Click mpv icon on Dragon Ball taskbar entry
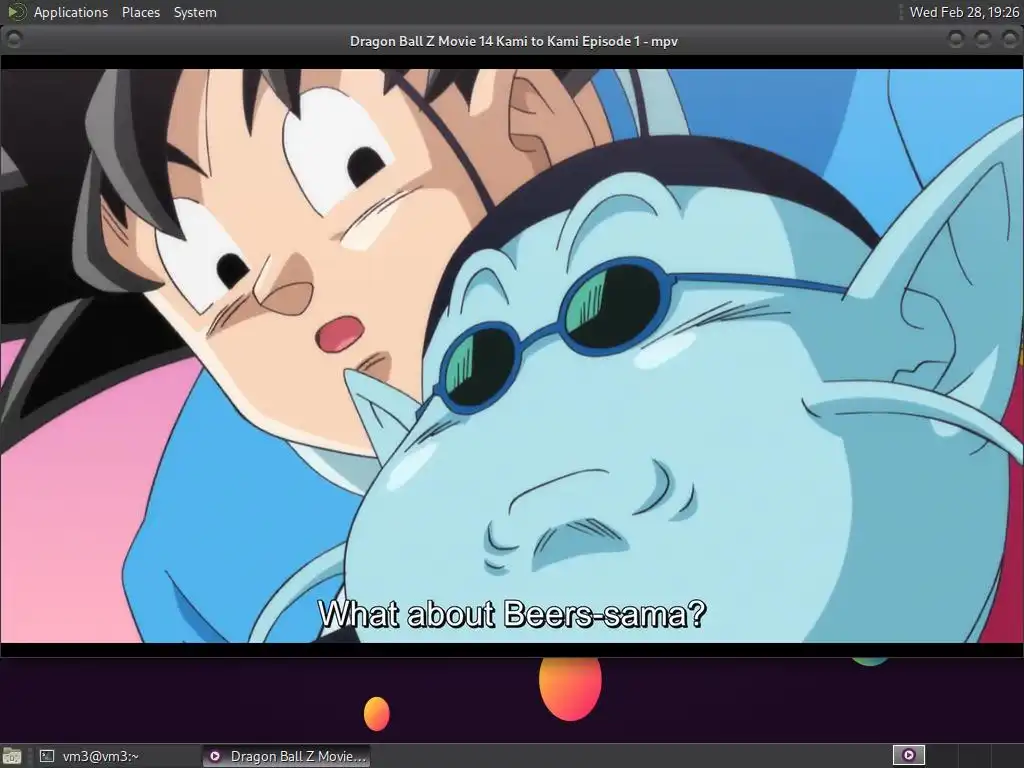This screenshot has width=1024, height=768. pos(214,756)
